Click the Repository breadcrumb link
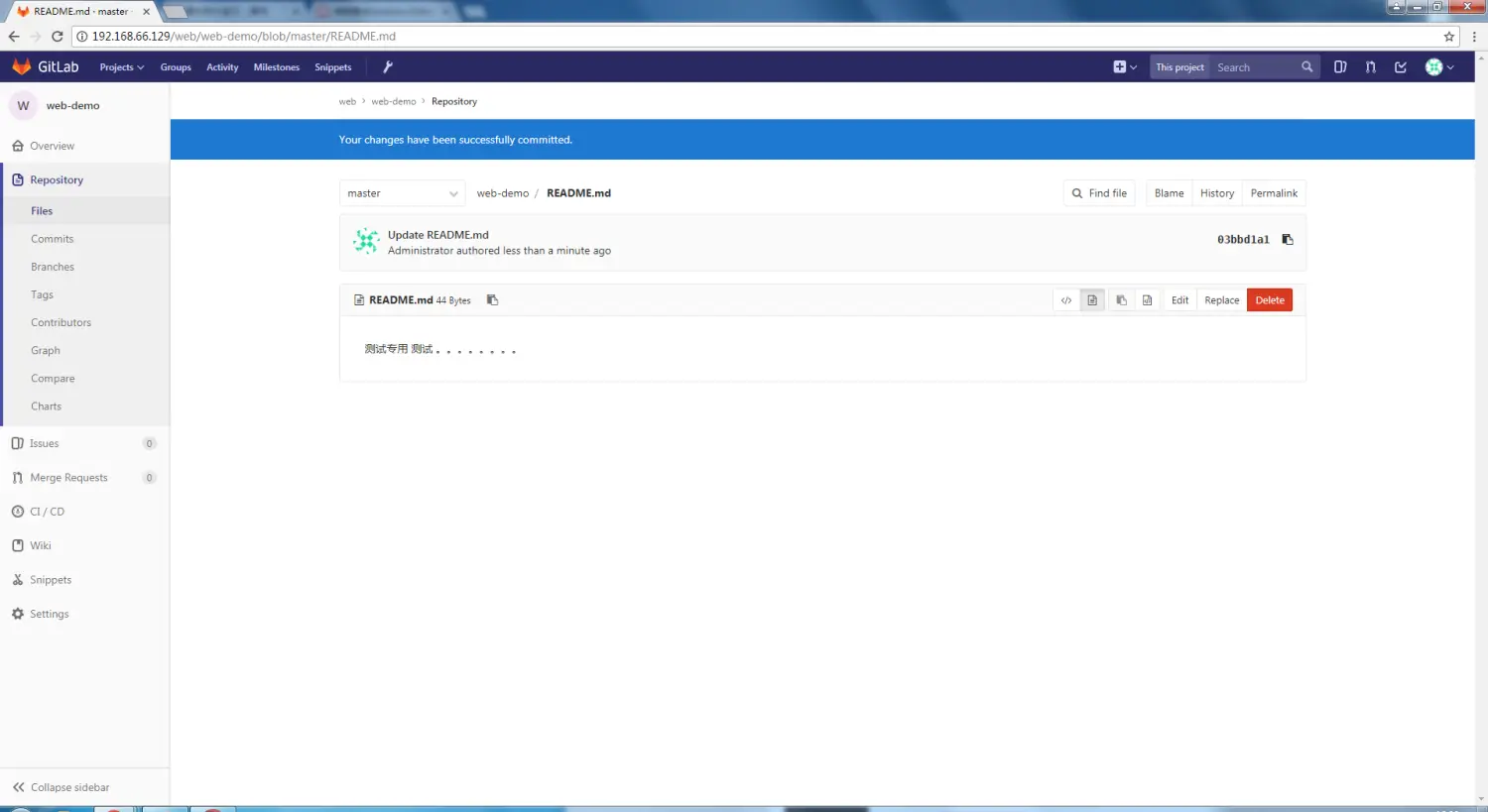The width and height of the screenshot is (1488, 812). 454,101
